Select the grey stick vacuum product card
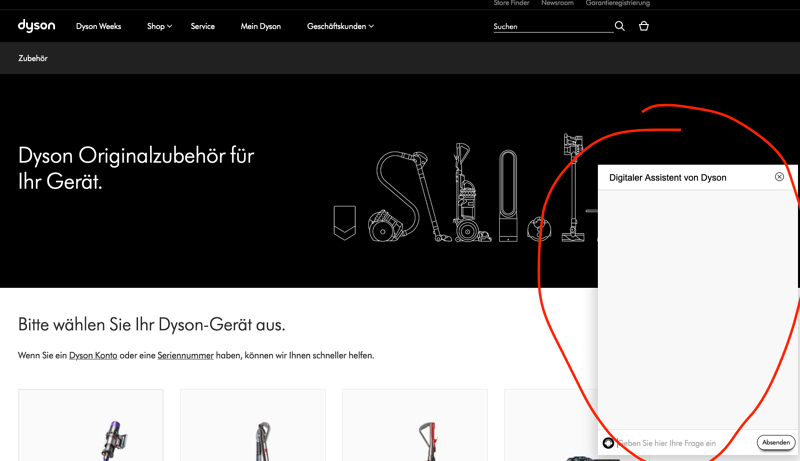 pyautogui.click(x=253, y=425)
